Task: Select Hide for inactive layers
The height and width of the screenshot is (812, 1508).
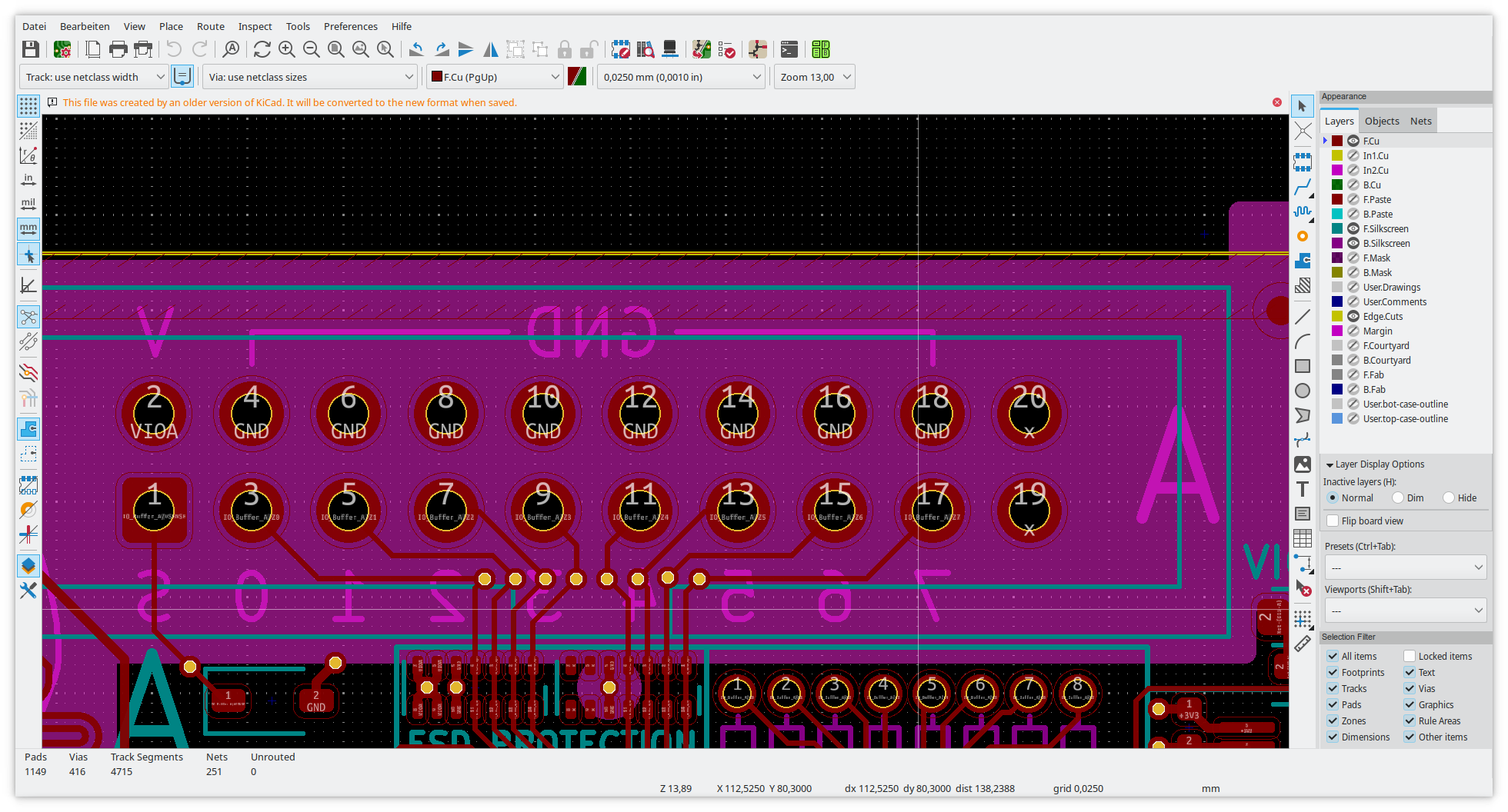Action: click(1449, 498)
